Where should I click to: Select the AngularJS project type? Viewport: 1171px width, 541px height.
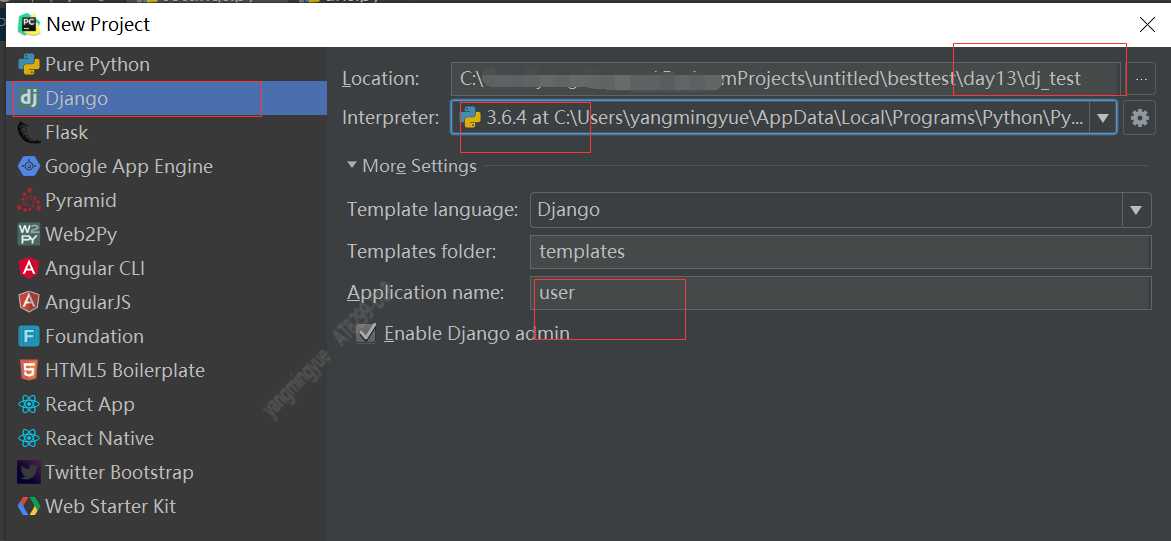166,303
